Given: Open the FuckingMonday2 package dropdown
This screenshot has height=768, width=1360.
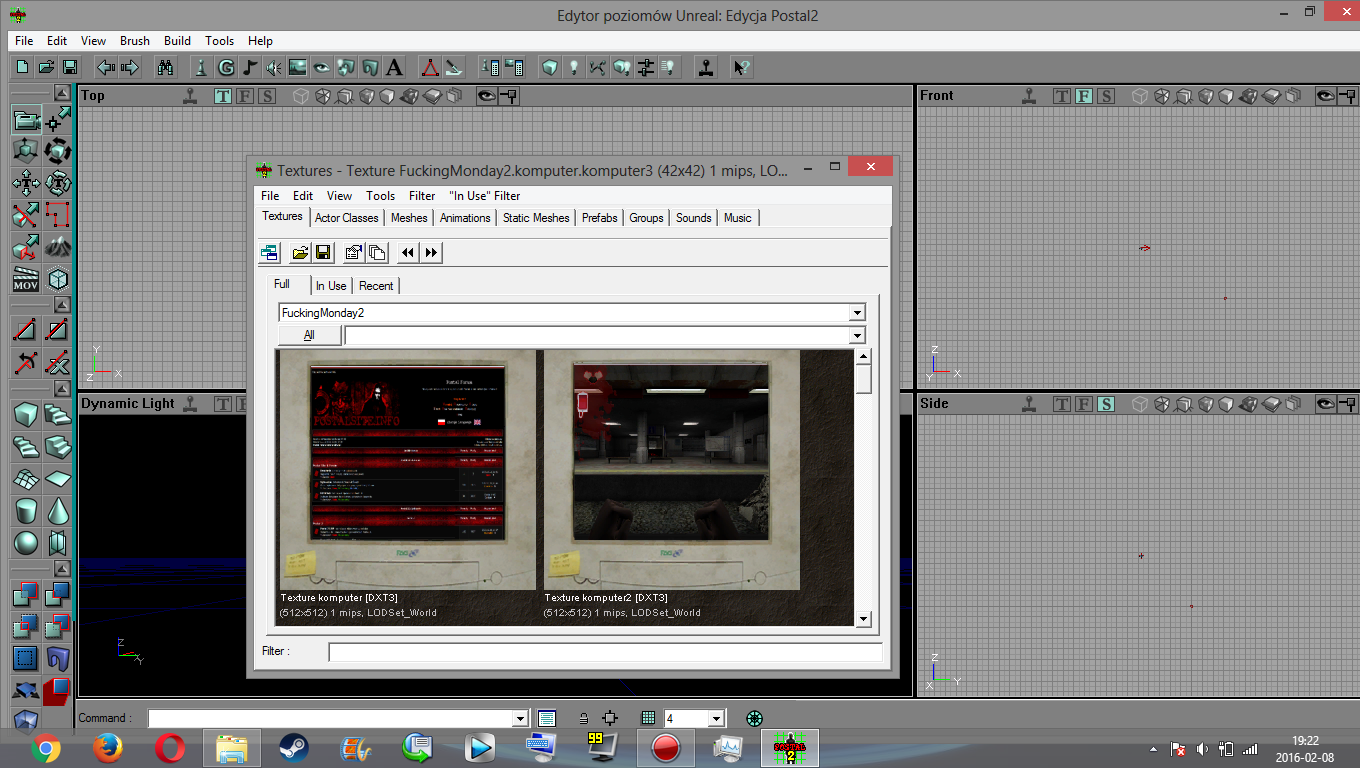Looking at the screenshot, I should point(857,313).
